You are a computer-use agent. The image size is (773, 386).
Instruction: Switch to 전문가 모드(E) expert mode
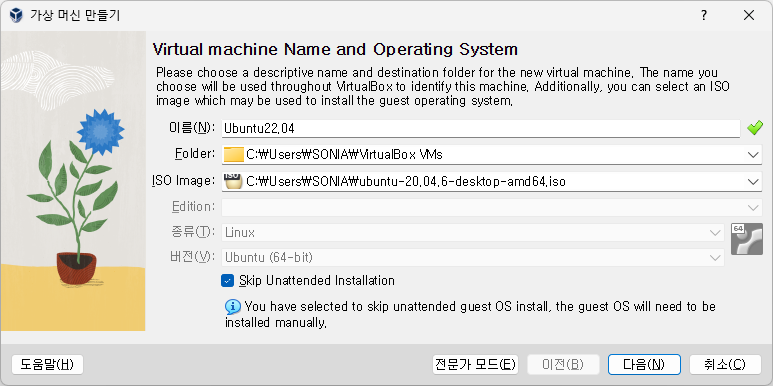point(475,365)
